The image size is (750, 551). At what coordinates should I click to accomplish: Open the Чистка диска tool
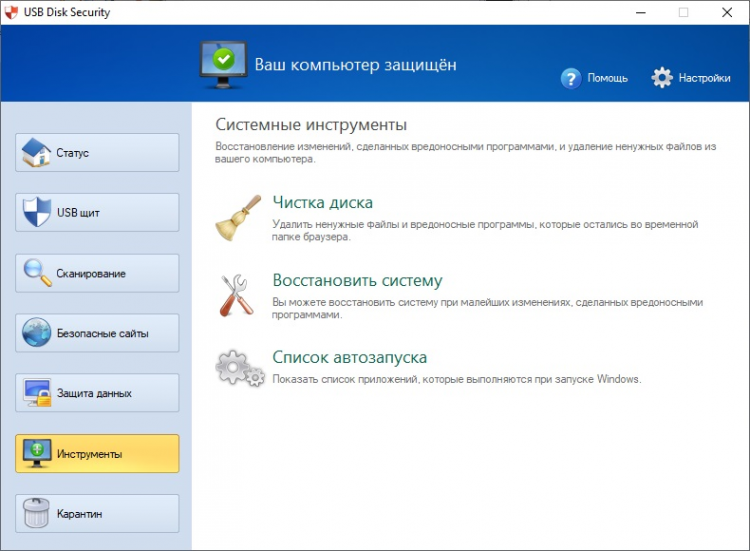click(322, 202)
